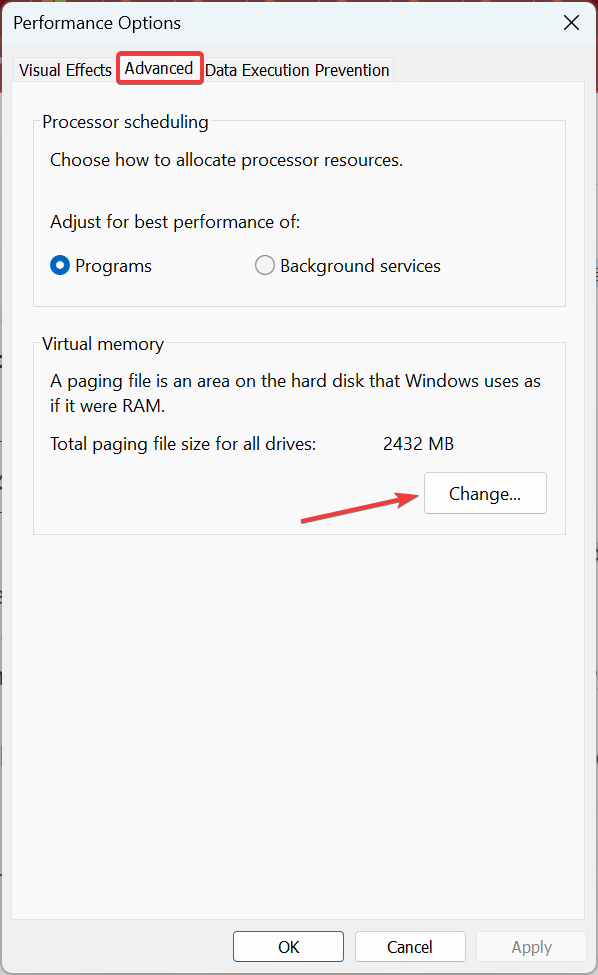
Task: Dismiss the dialog with Cancel
Action: (x=410, y=946)
